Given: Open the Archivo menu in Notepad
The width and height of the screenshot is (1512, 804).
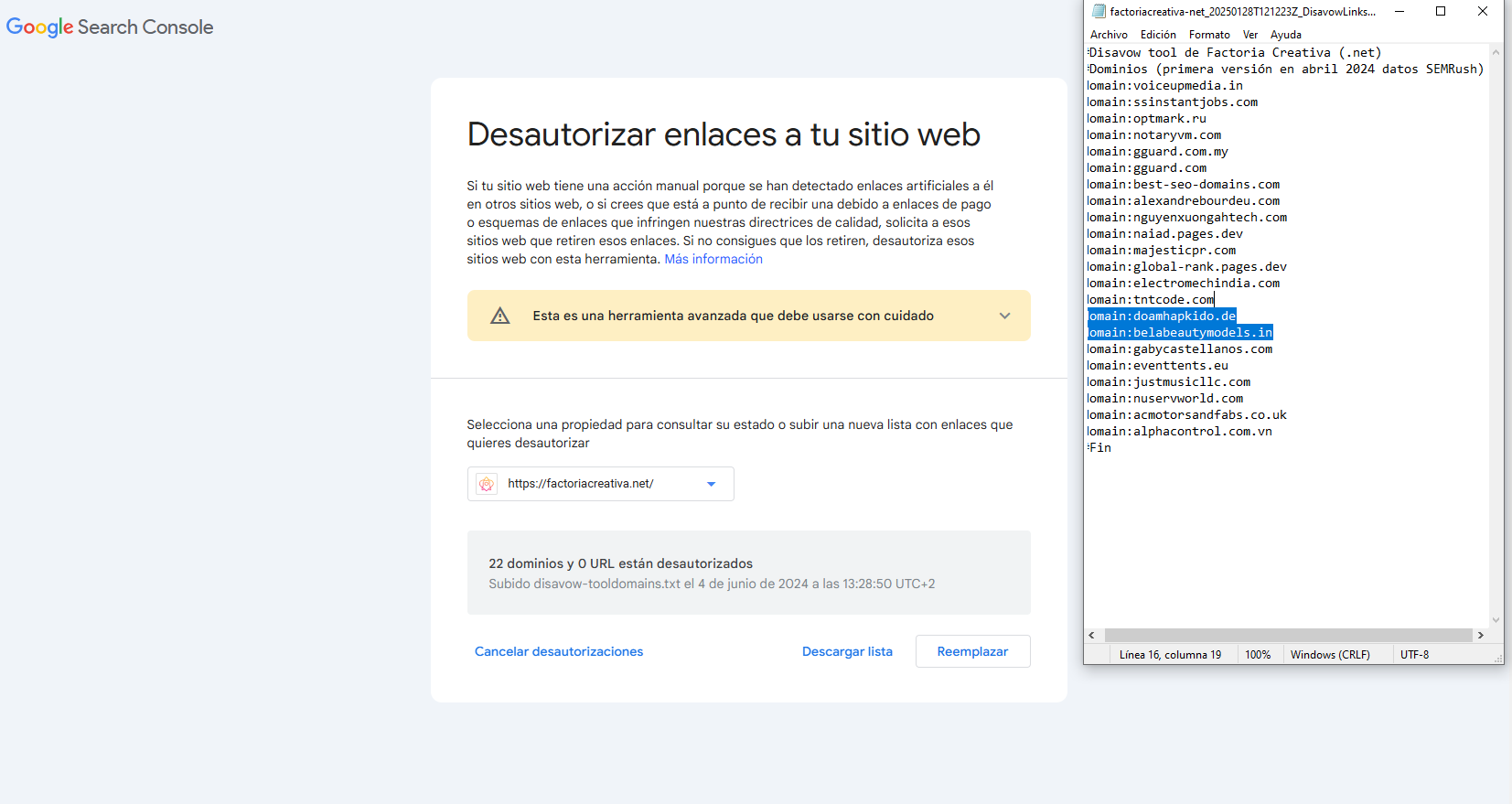Looking at the screenshot, I should pyautogui.click(x=1109, y=35).
